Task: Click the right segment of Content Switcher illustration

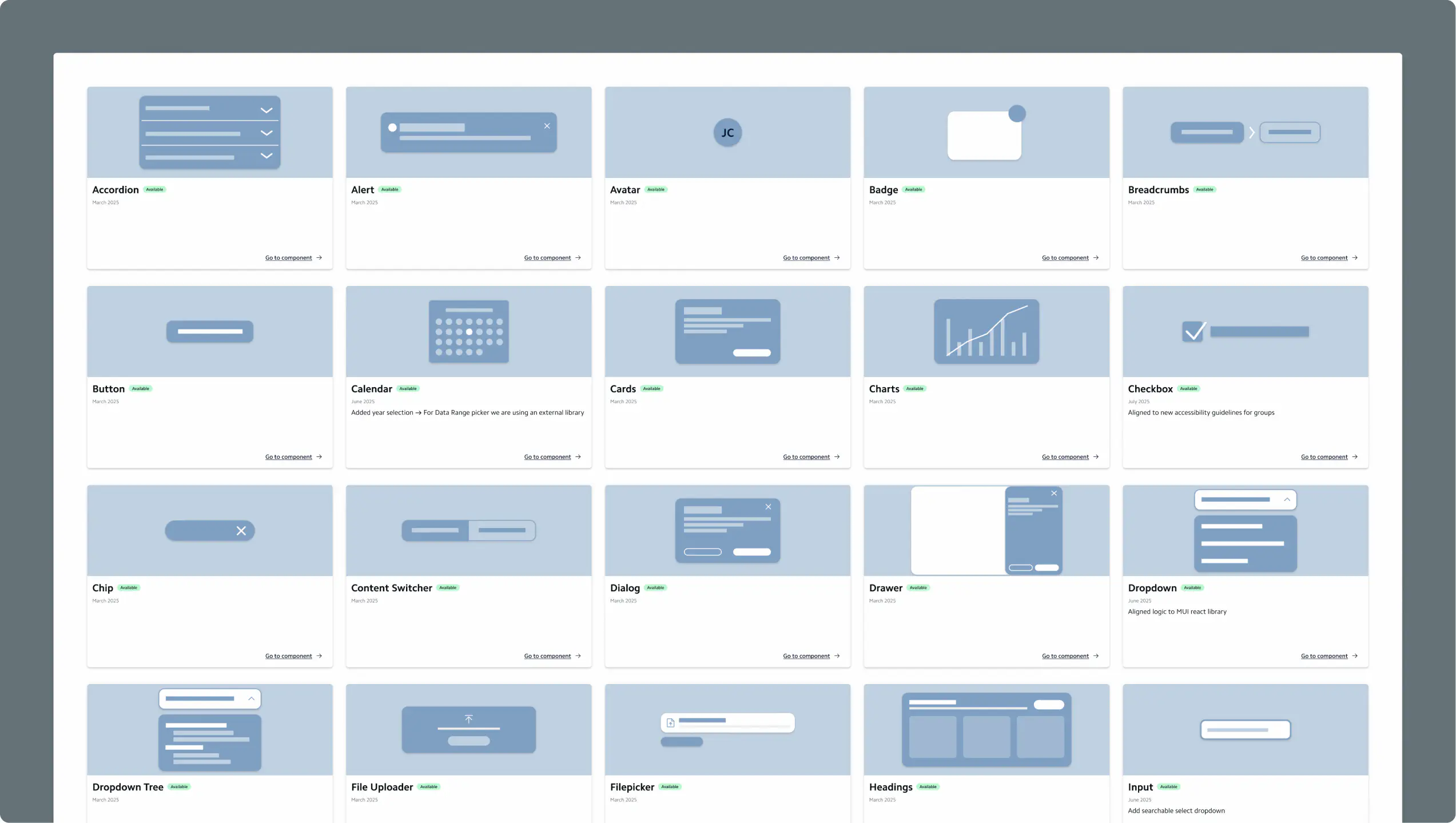Action: (502, 530)
